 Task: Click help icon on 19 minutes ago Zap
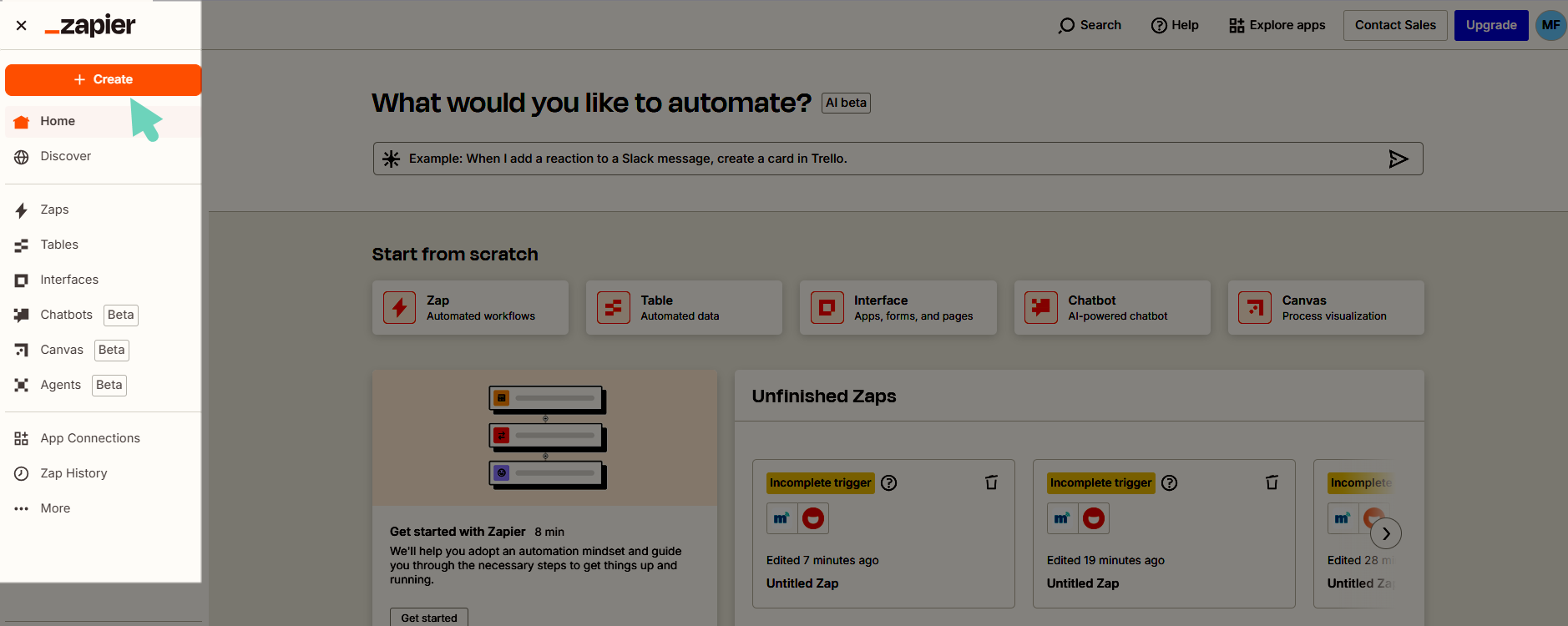[1170, 482]
